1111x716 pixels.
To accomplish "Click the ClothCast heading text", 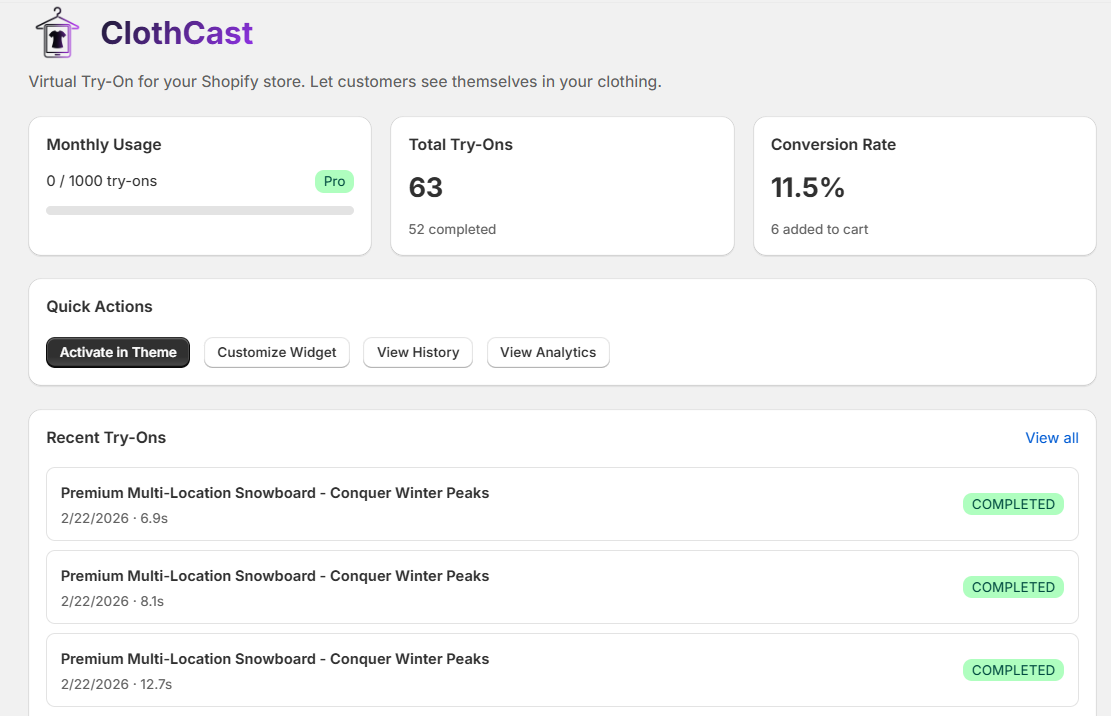I will 176,33.
